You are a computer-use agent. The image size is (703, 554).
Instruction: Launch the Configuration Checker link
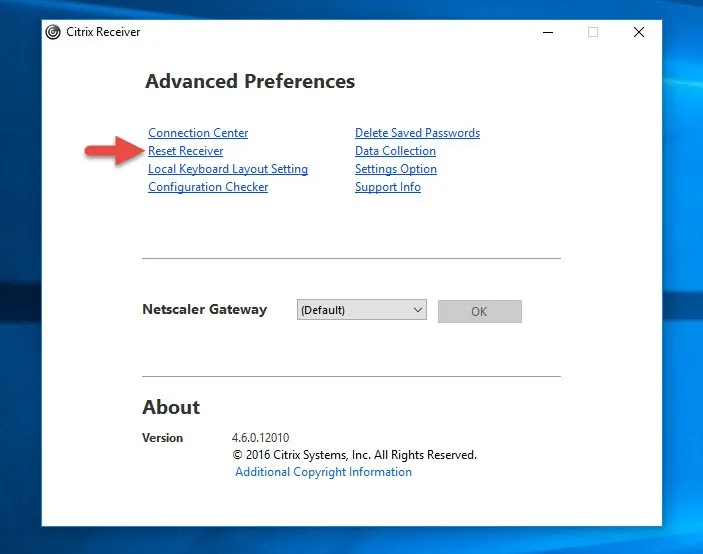tap(208, 187)
